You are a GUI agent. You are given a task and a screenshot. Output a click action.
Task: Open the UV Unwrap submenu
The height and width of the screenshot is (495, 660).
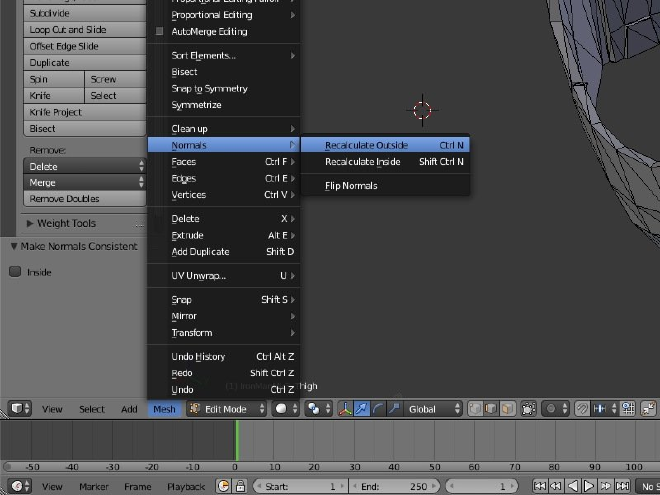pos(224,276)
